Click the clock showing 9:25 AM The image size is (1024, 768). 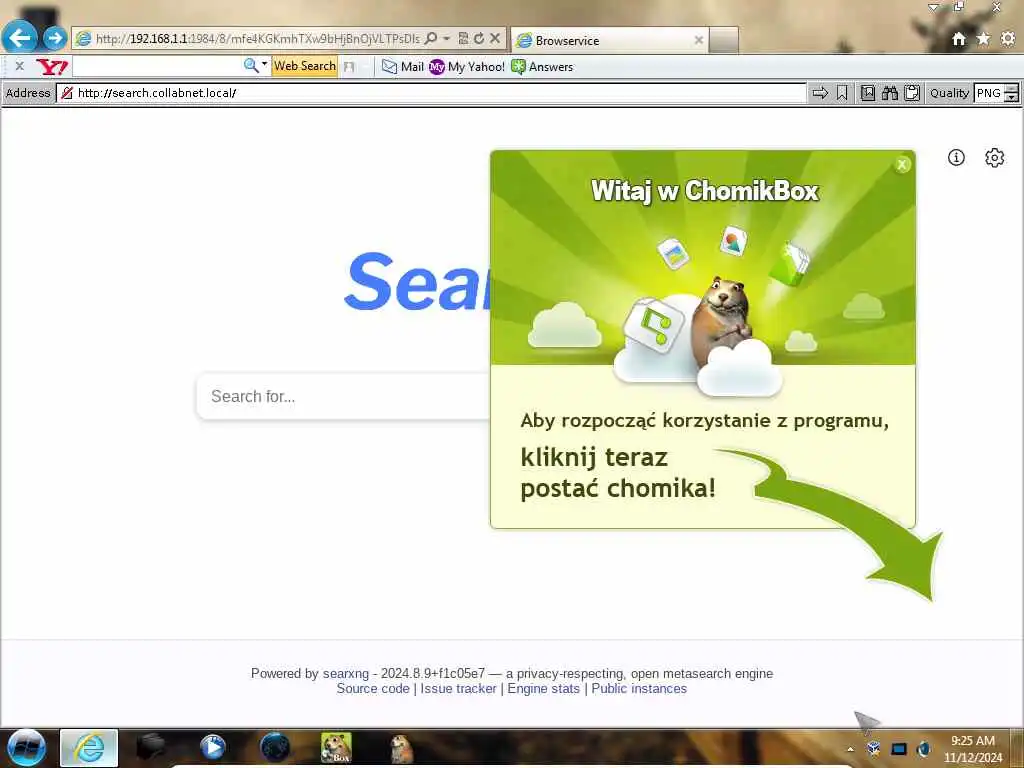[972, 749]
